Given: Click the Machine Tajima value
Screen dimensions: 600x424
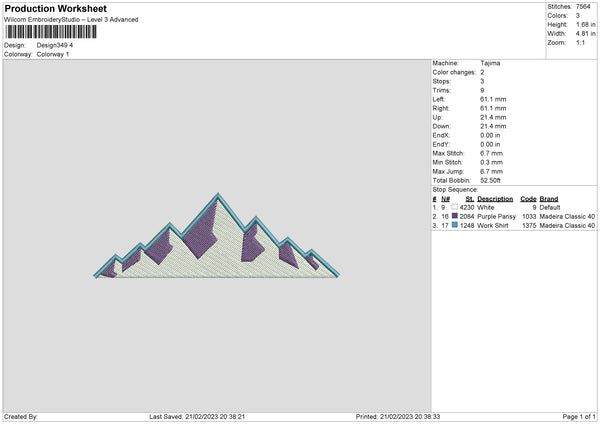Looking at the screenshot, I should [x=490, y=63].
